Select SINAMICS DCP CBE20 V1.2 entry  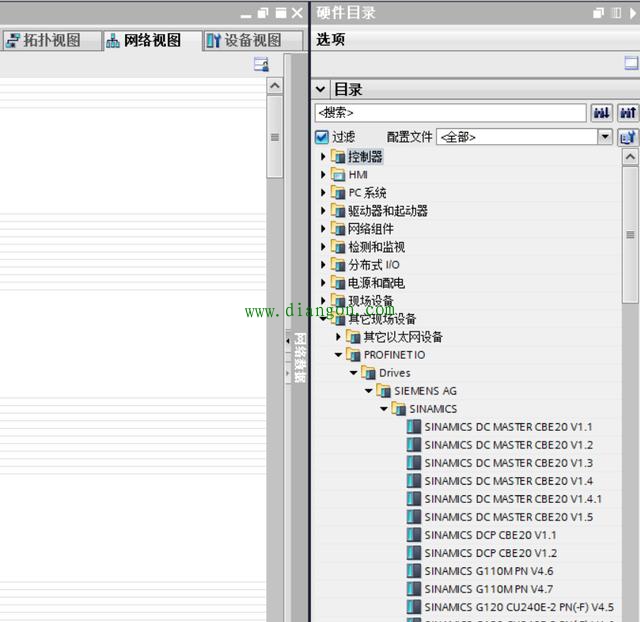pos(490,553)
